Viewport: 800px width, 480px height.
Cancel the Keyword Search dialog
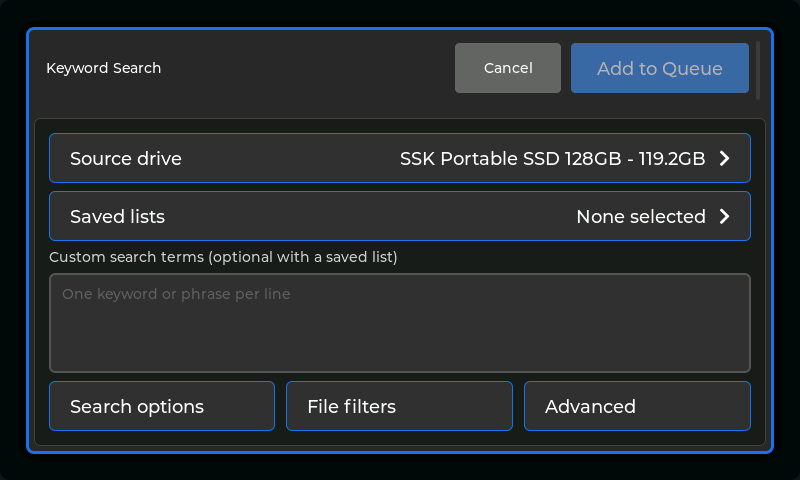click(508, 68)
